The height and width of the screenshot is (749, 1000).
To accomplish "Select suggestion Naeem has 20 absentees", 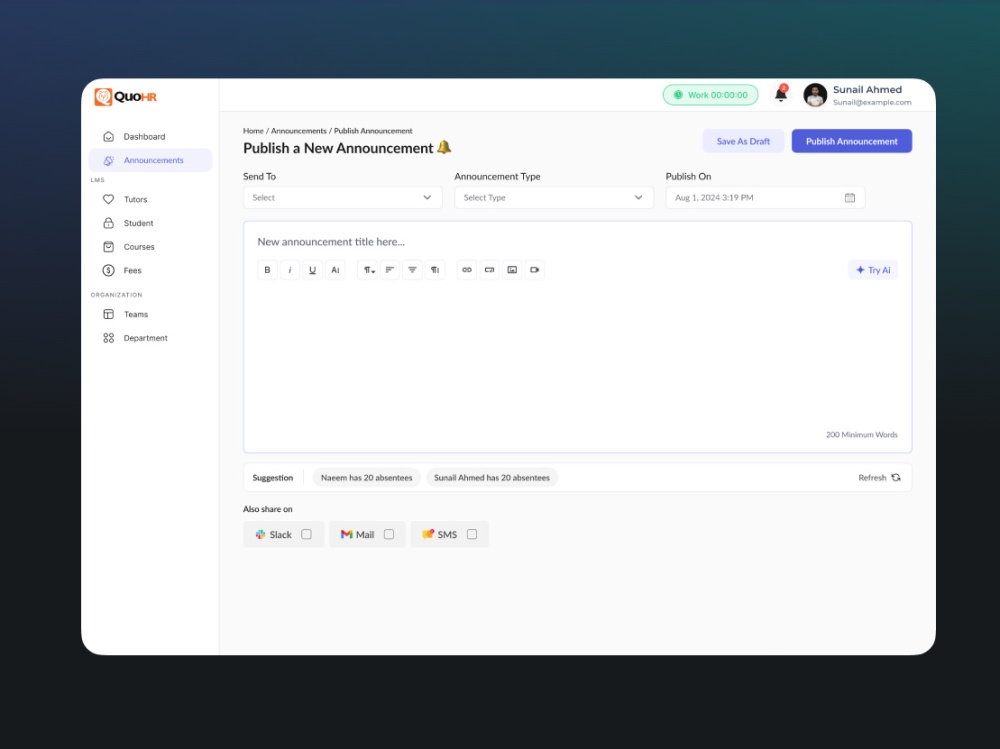I will click(x=367, y=477).
